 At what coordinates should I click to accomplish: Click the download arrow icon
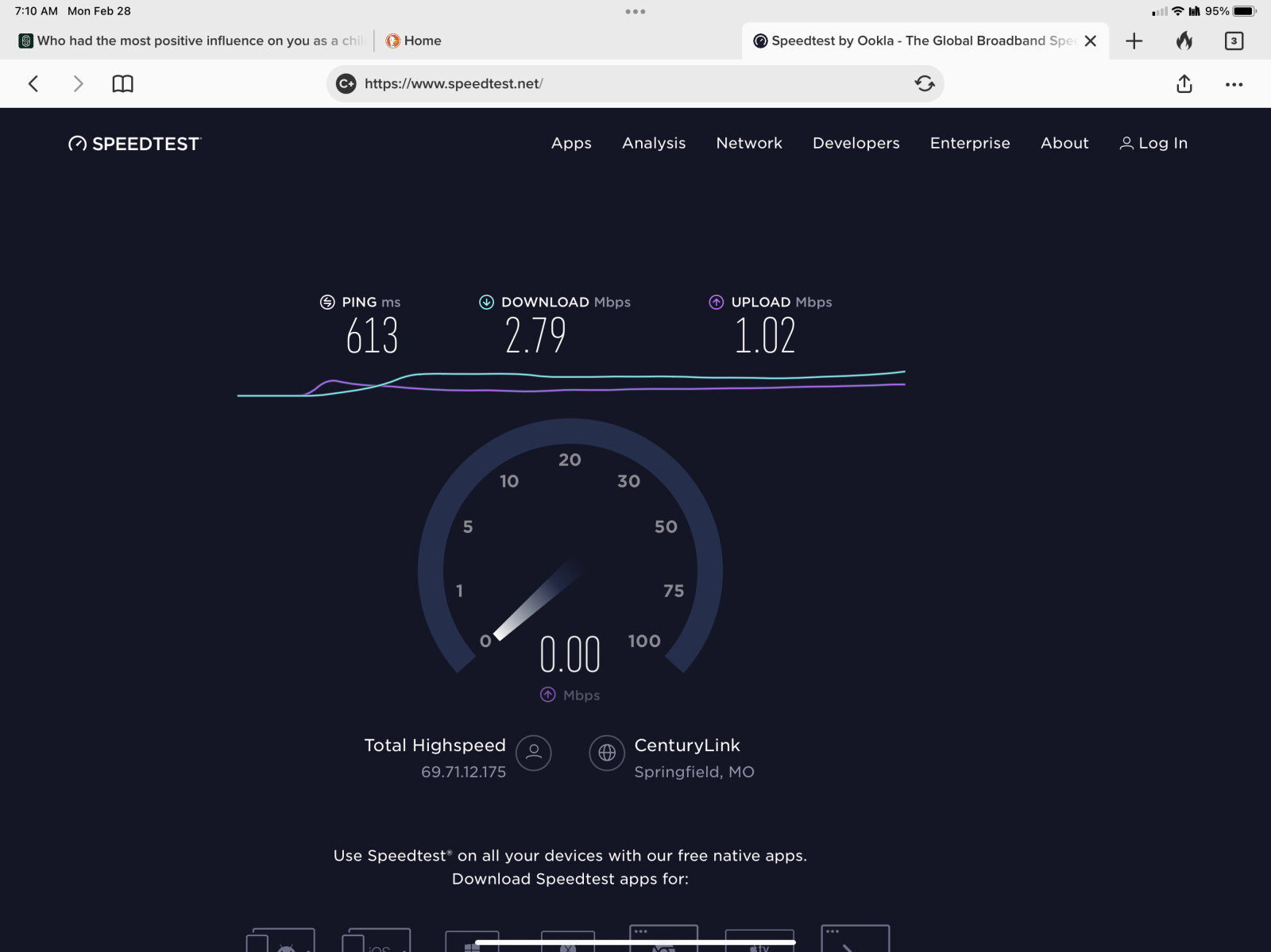coord(486,302)
